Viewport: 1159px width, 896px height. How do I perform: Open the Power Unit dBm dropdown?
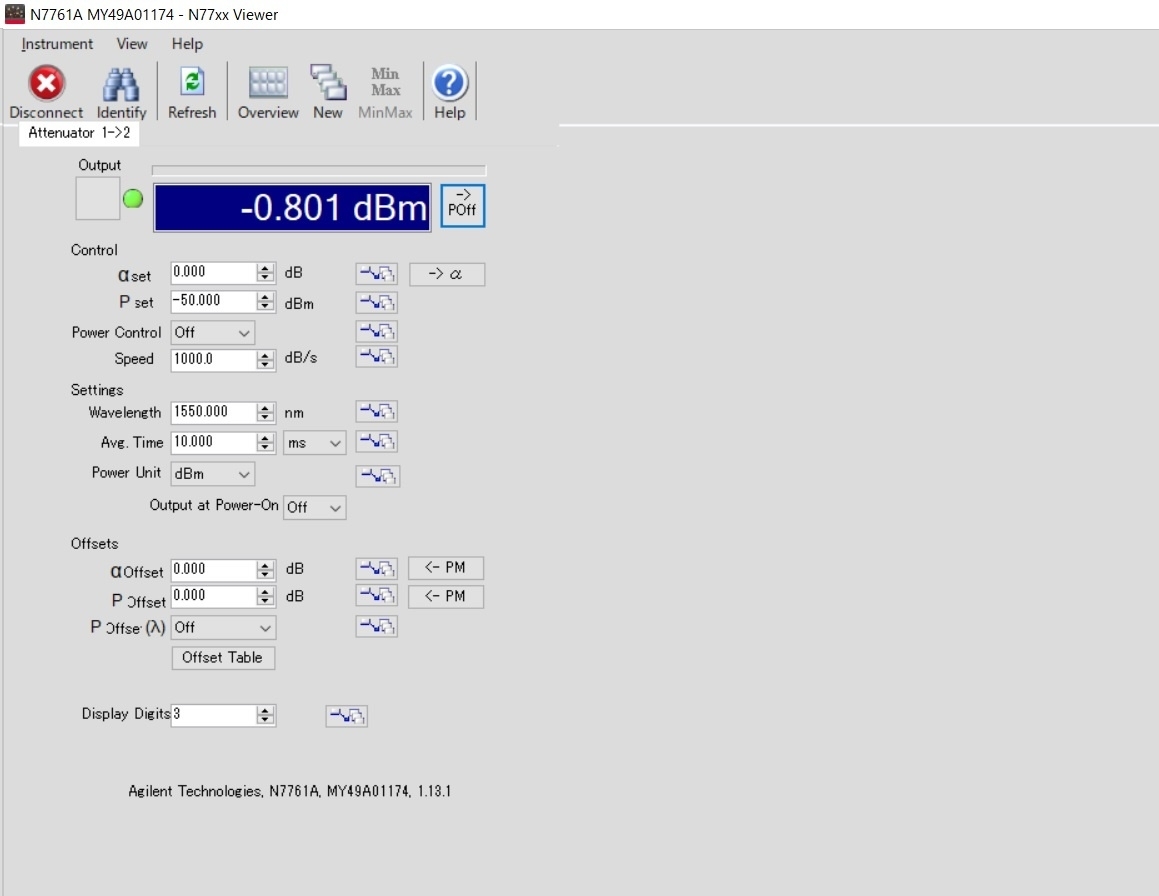point(213,473)
